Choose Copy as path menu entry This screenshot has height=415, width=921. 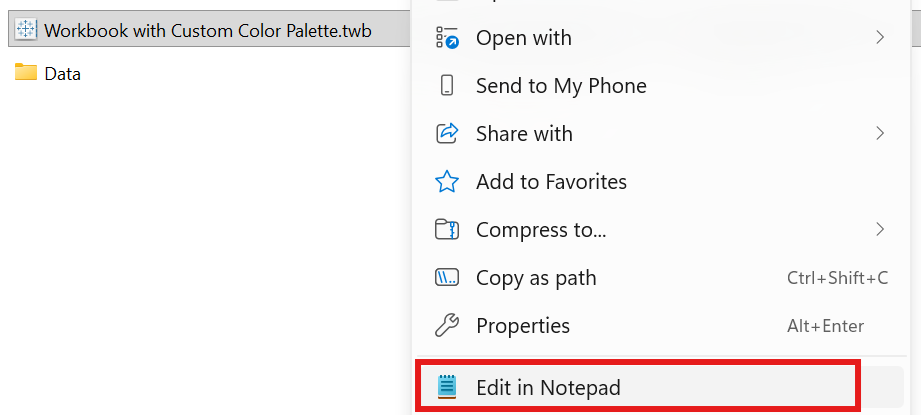(x=536, y=278)
